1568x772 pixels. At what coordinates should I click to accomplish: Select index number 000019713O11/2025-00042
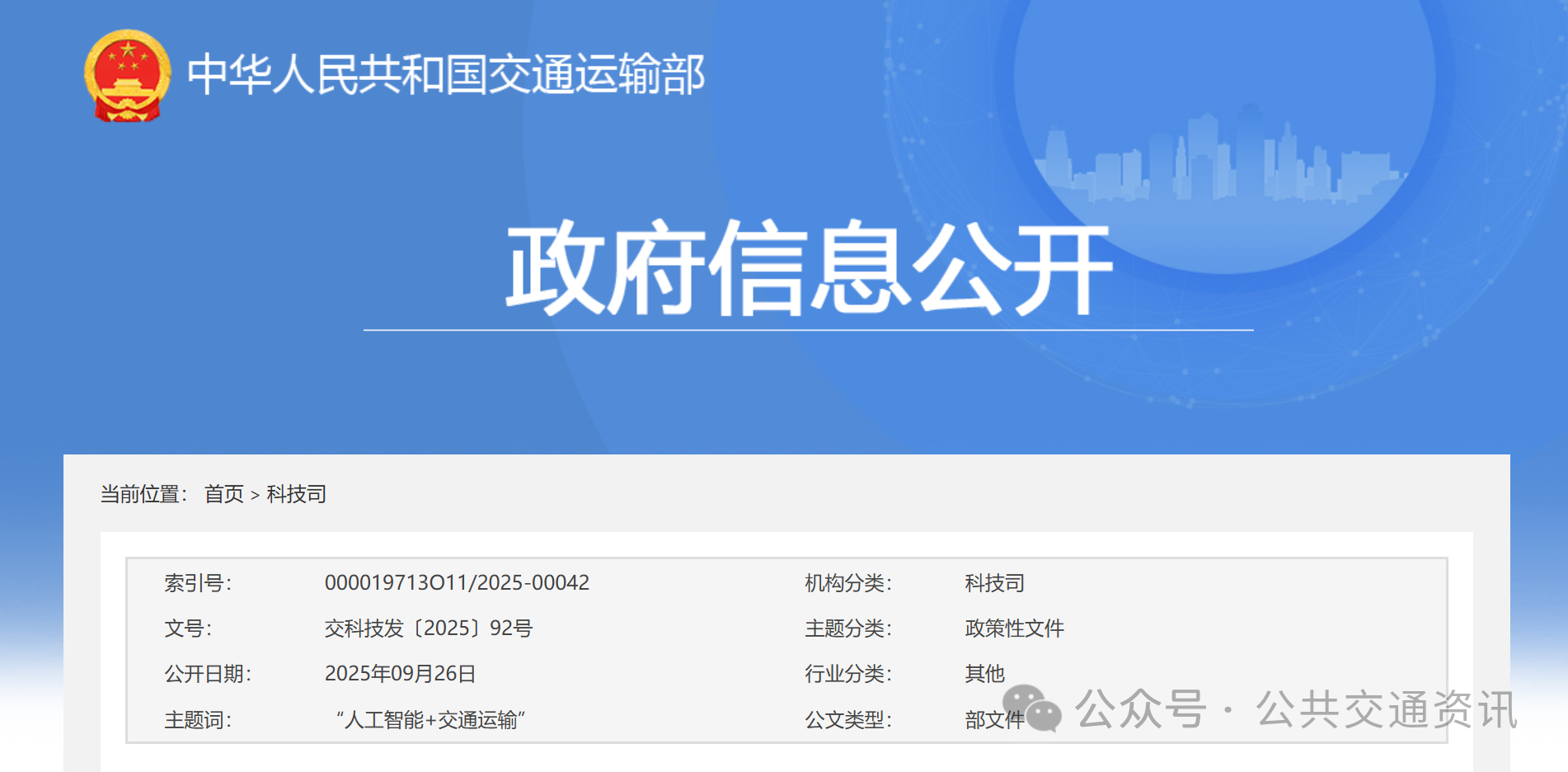pyautogui.click(x=457, y=583)
